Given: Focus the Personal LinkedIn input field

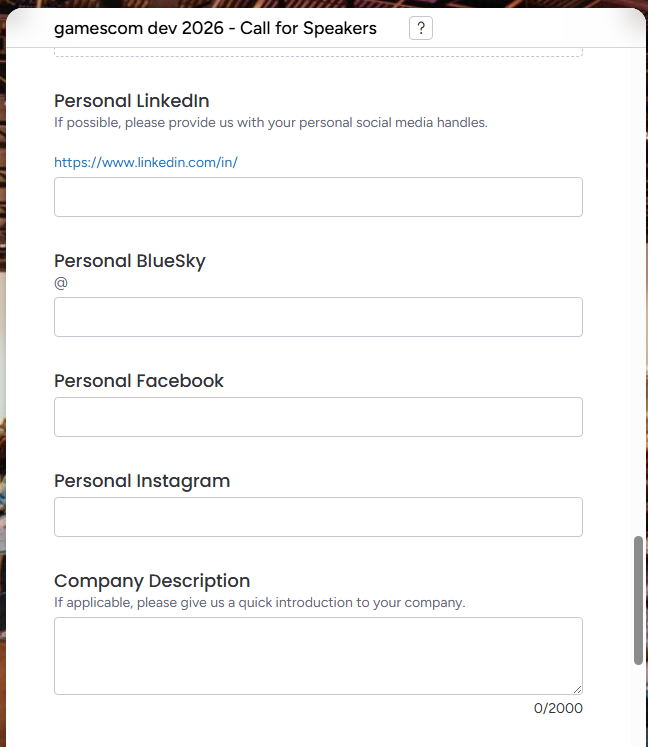Looking at the screenshot, I should [x=318, y=197].
